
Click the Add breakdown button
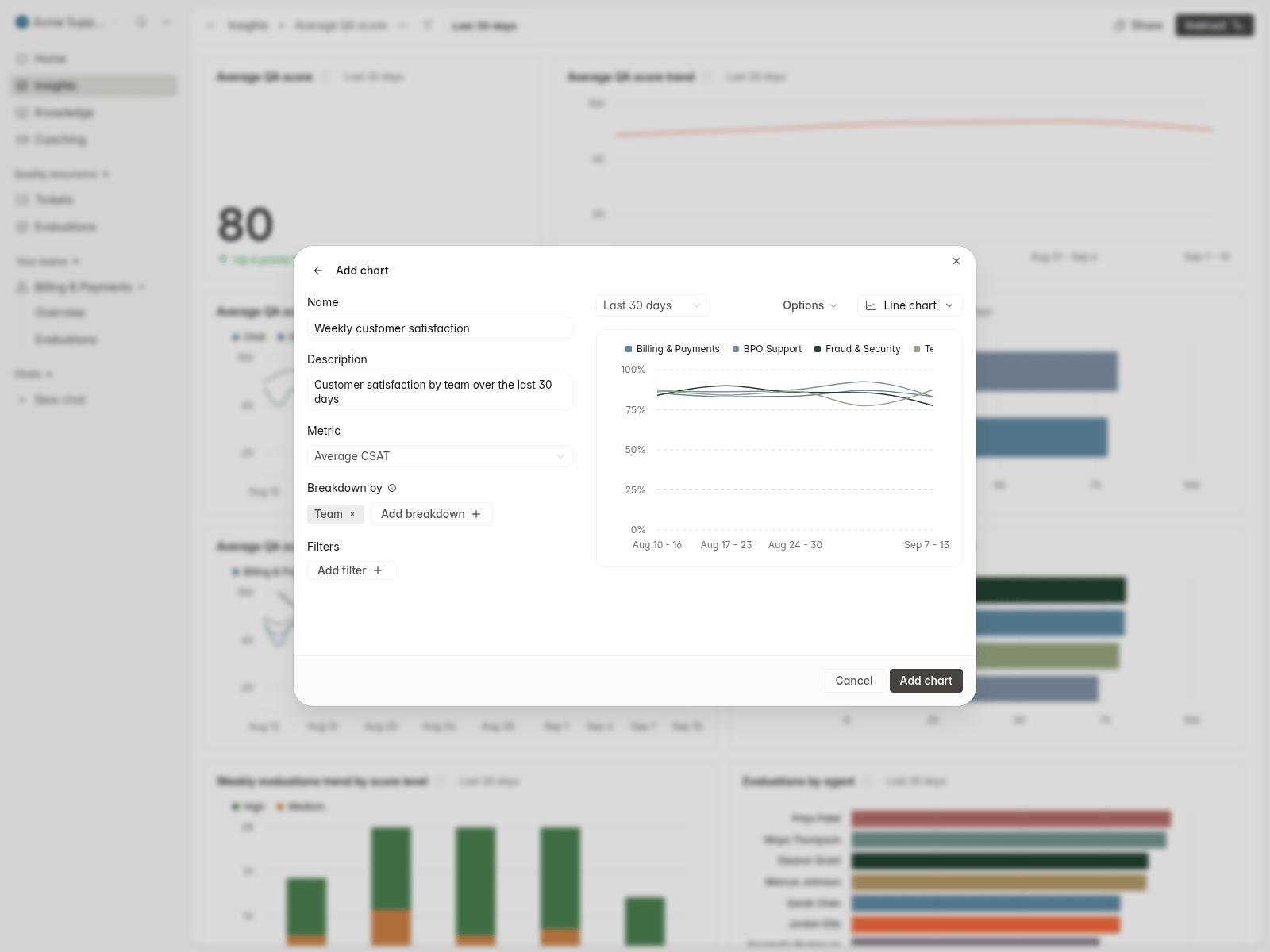(x=431, y=514)
